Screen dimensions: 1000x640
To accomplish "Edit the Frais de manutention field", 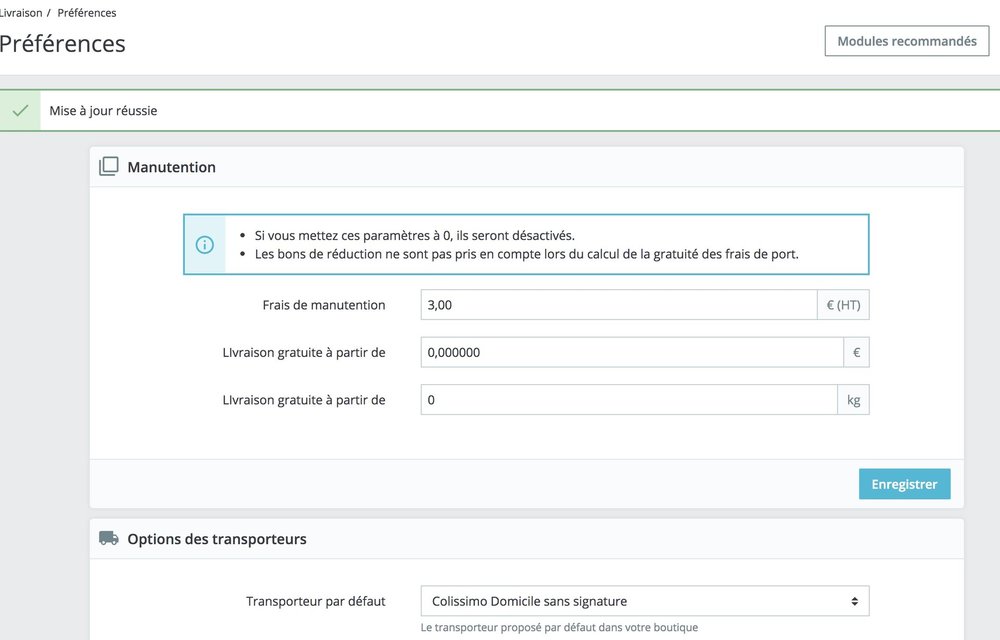I will point(619,305).
